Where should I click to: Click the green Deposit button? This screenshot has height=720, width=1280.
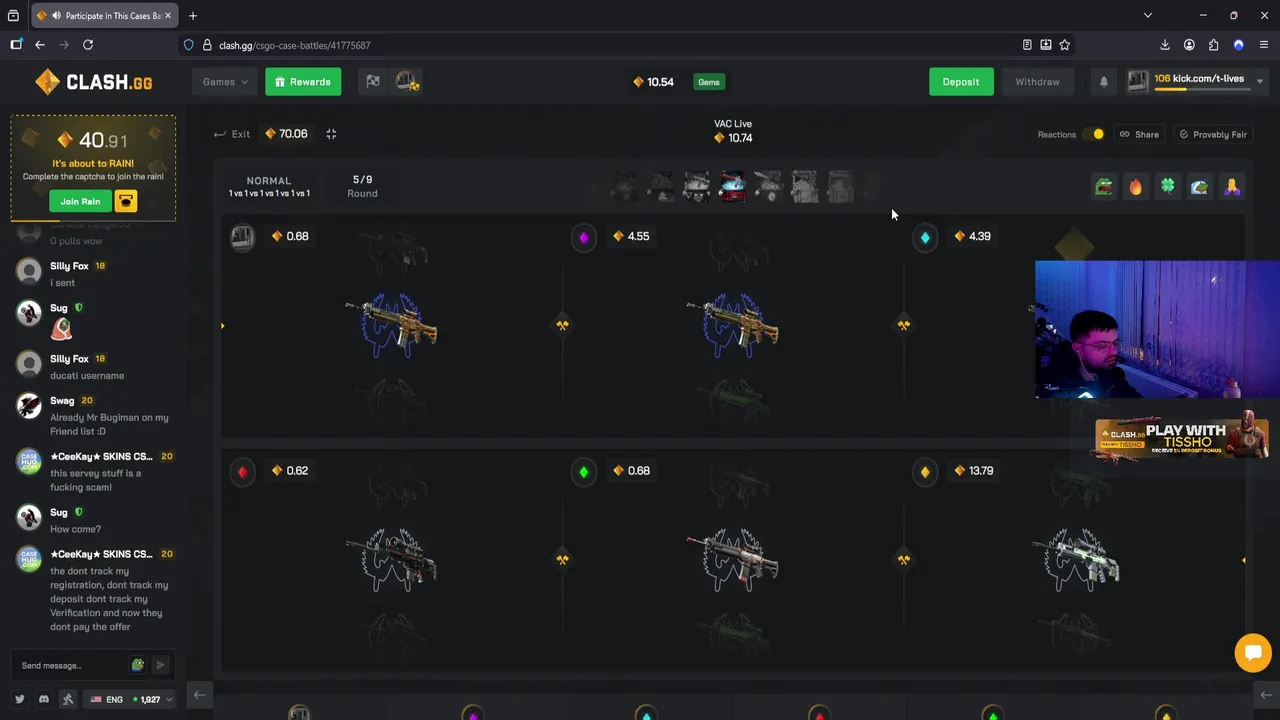(961, 82)
